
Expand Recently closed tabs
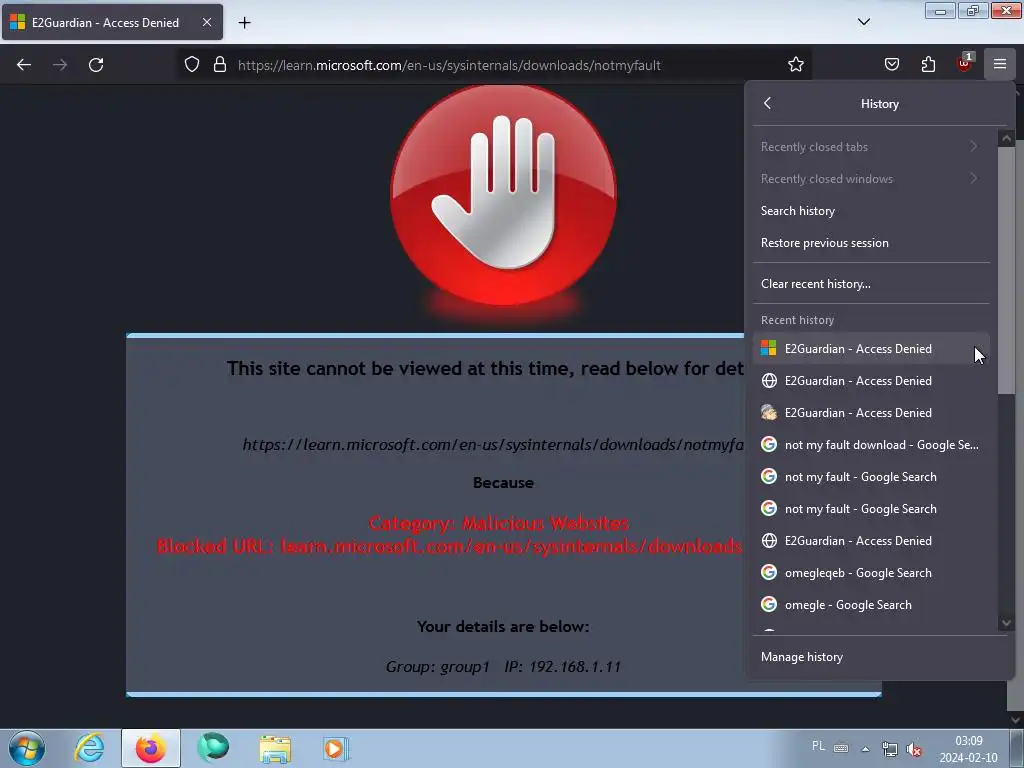(x=871, y=147)
